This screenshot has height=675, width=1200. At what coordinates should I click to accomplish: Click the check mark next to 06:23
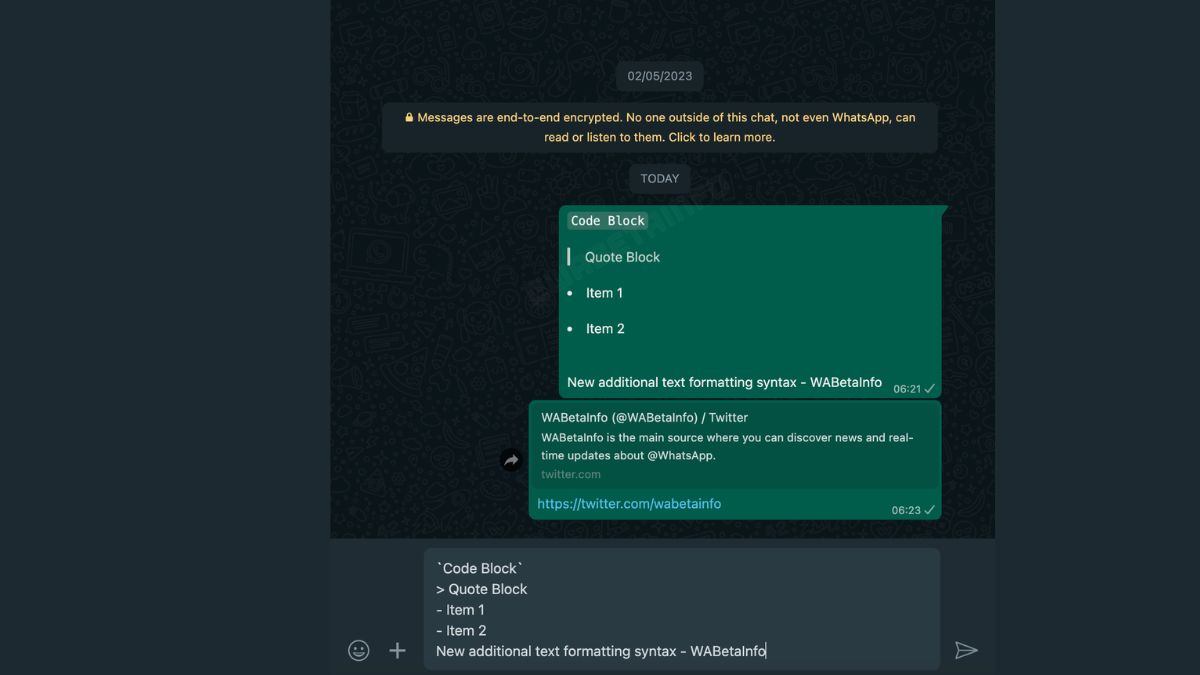[930, 510]
